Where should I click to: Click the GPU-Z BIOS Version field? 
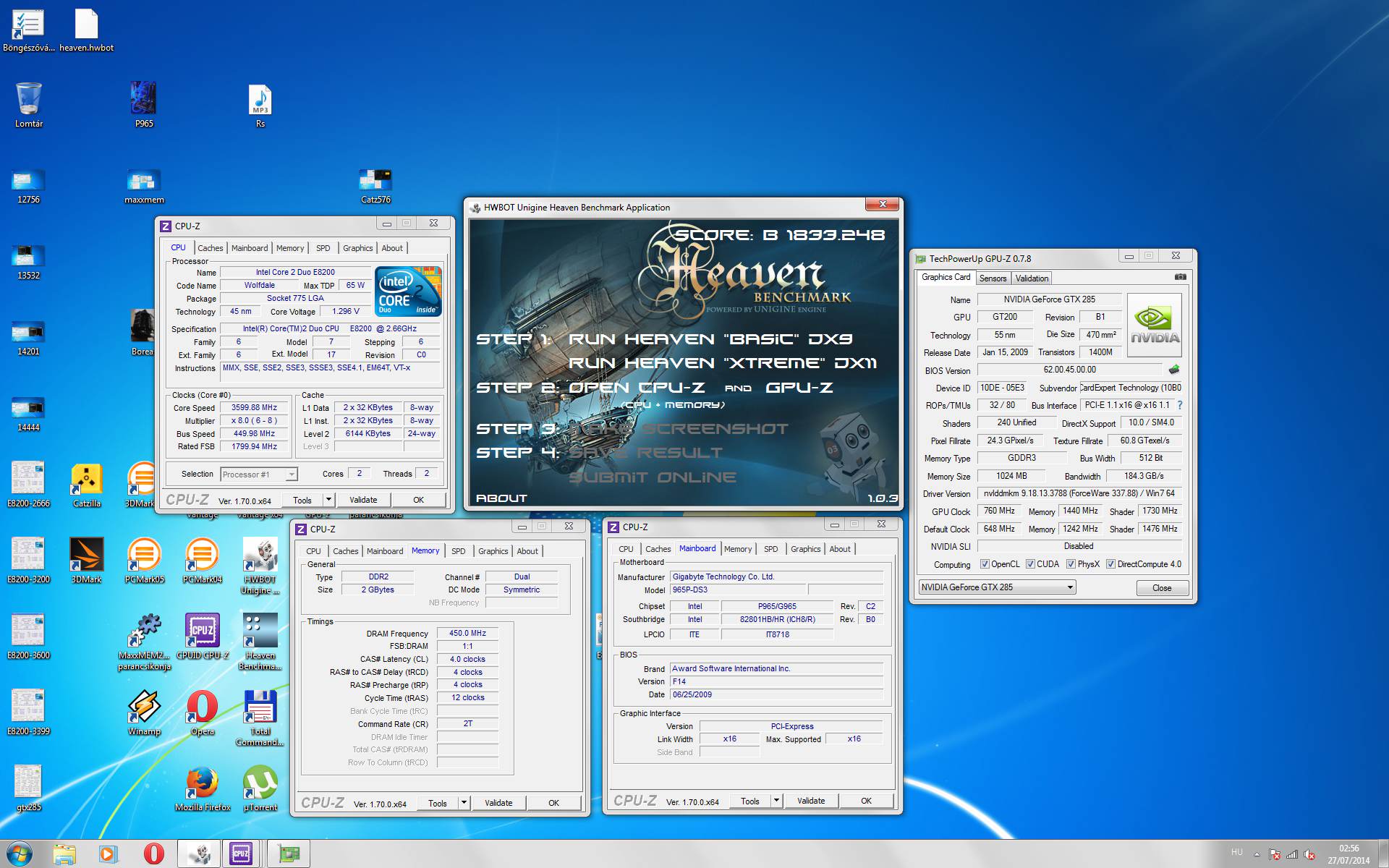pyautogui.click(x=1070, y=370)
